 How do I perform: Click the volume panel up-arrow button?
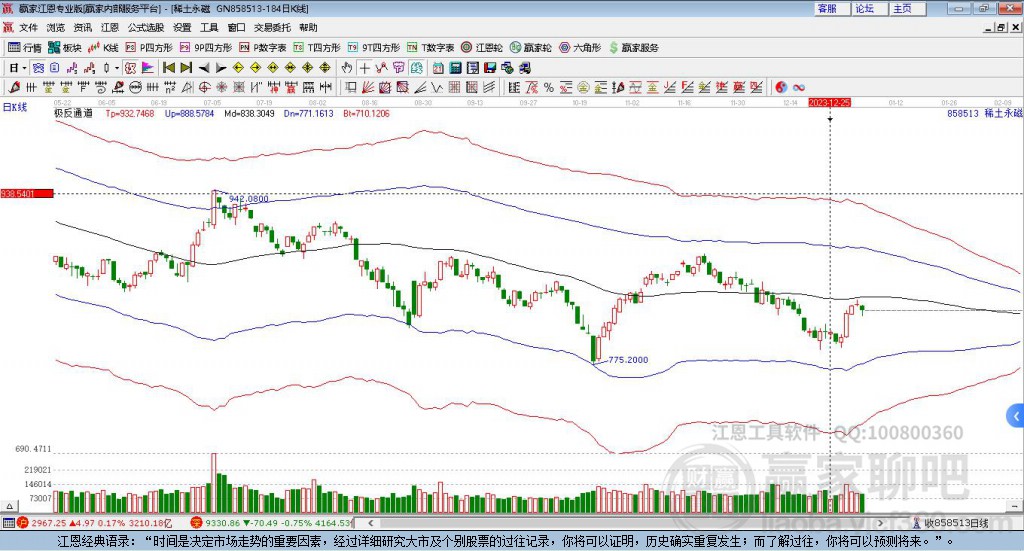[x=9, y=506]
